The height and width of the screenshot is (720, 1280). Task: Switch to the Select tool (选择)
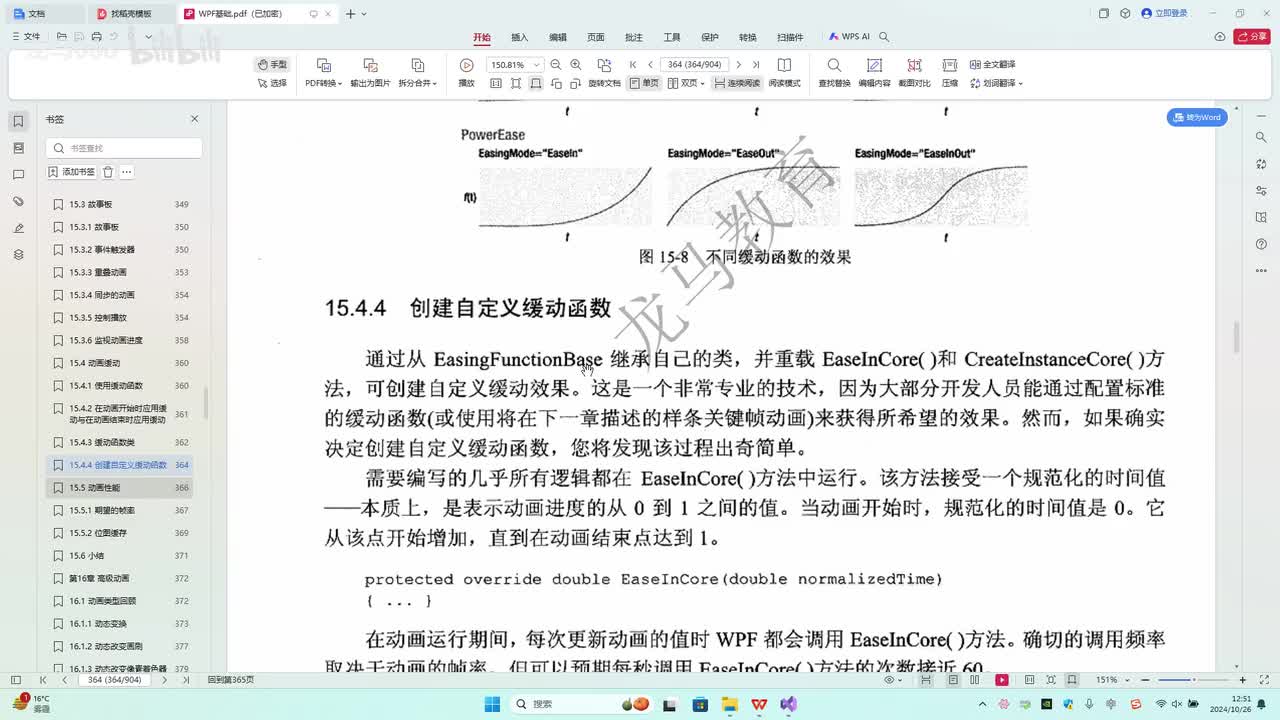click(272, 83)
